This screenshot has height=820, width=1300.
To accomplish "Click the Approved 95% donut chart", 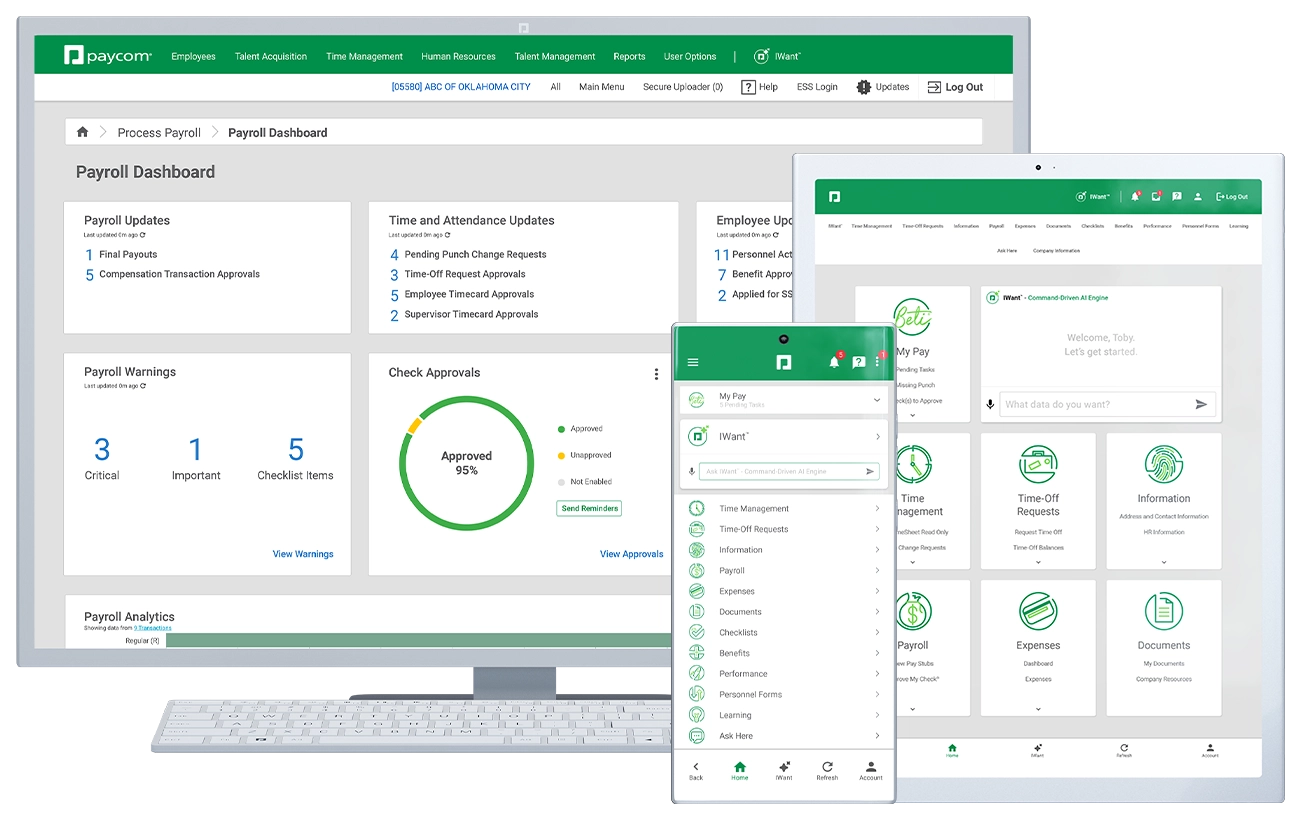I will pyautogui.click(x=466, y=463).
